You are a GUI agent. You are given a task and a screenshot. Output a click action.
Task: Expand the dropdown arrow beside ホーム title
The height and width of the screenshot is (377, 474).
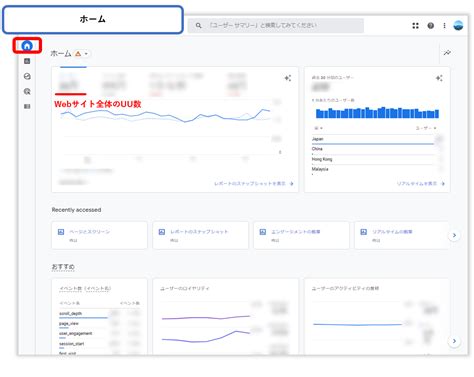[86, 54]
